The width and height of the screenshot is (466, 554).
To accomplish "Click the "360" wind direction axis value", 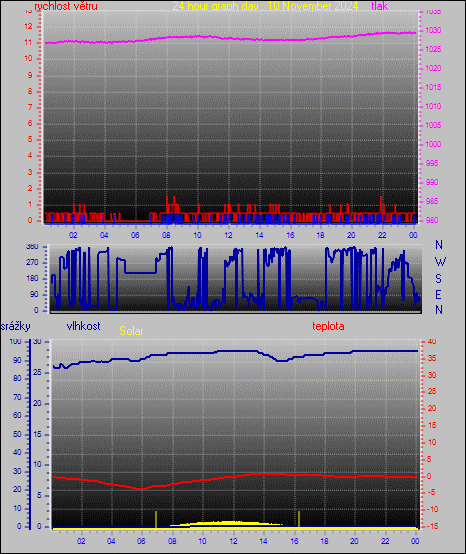I will tap(32, 247).
